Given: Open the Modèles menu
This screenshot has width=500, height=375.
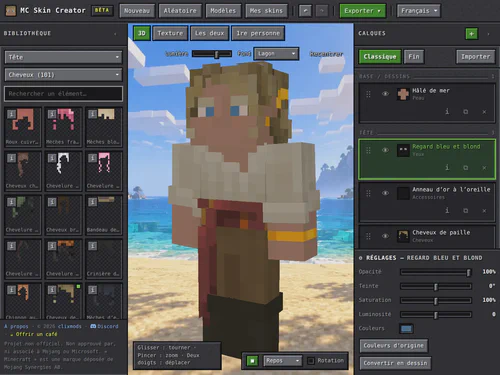Looking at the screenshot, I should coord(223,11).
